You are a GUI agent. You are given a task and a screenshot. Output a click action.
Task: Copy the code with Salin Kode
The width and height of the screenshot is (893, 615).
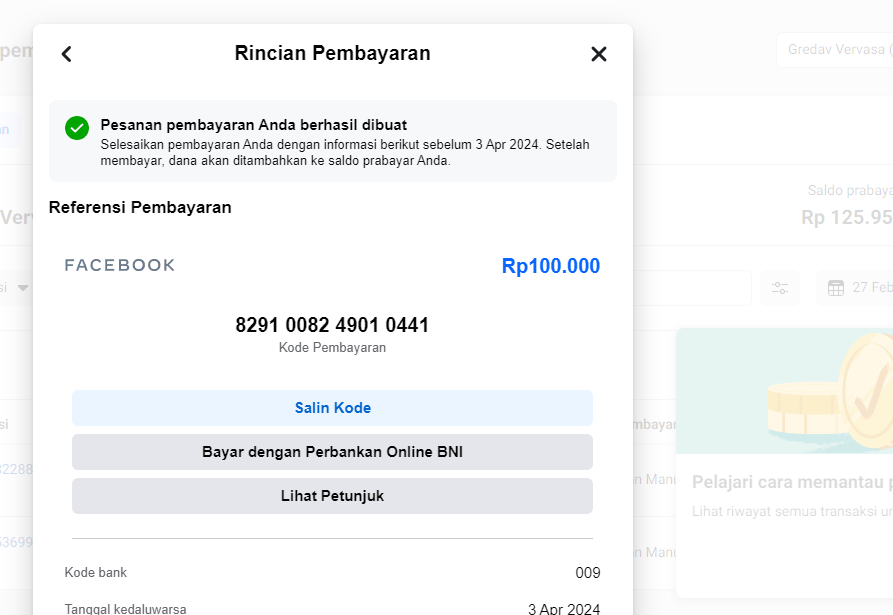pos(332,408)
